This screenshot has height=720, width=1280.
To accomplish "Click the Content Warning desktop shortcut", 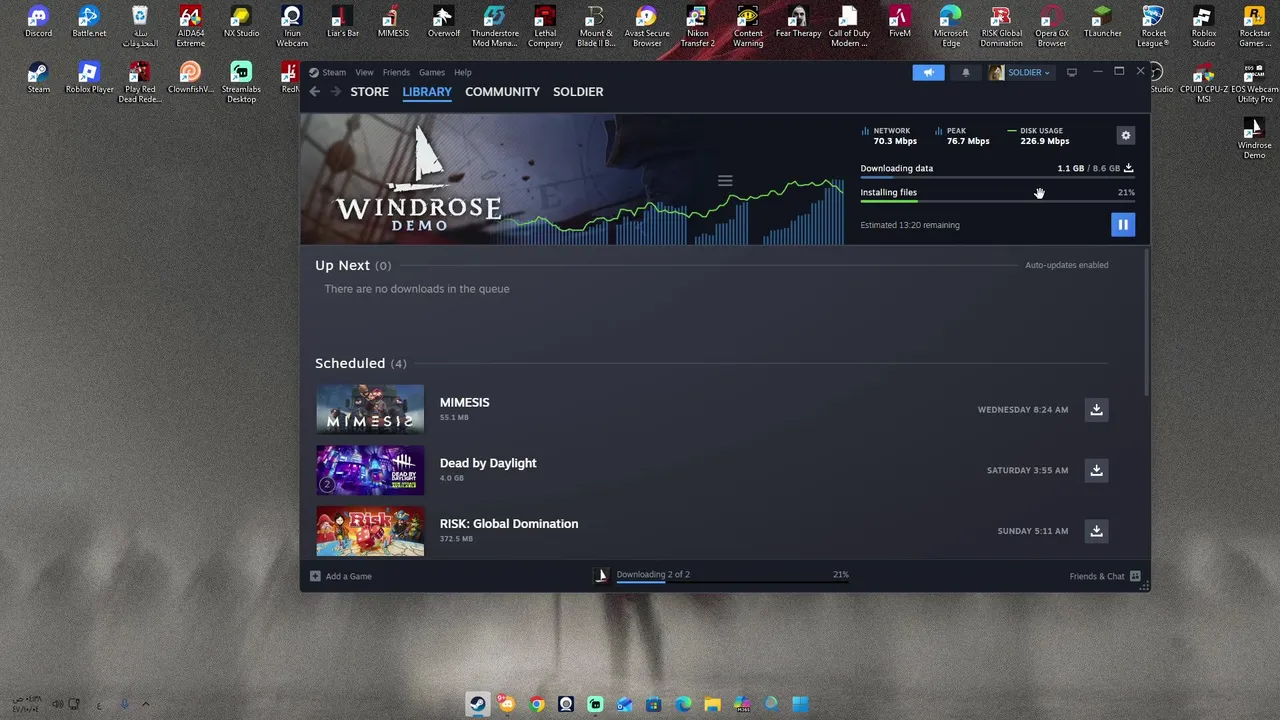I will 748,26.
